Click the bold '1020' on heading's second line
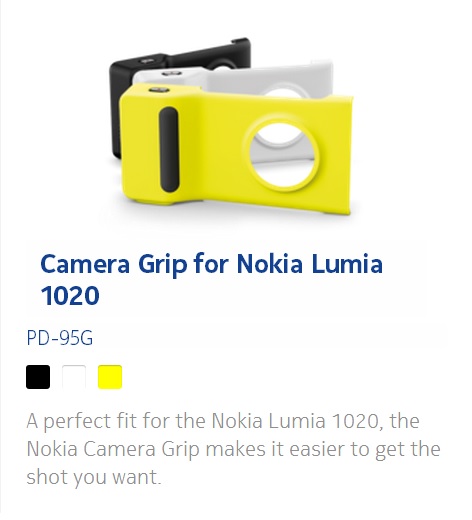The height and width of the screenshot is (520, 472). click(70, 296)
